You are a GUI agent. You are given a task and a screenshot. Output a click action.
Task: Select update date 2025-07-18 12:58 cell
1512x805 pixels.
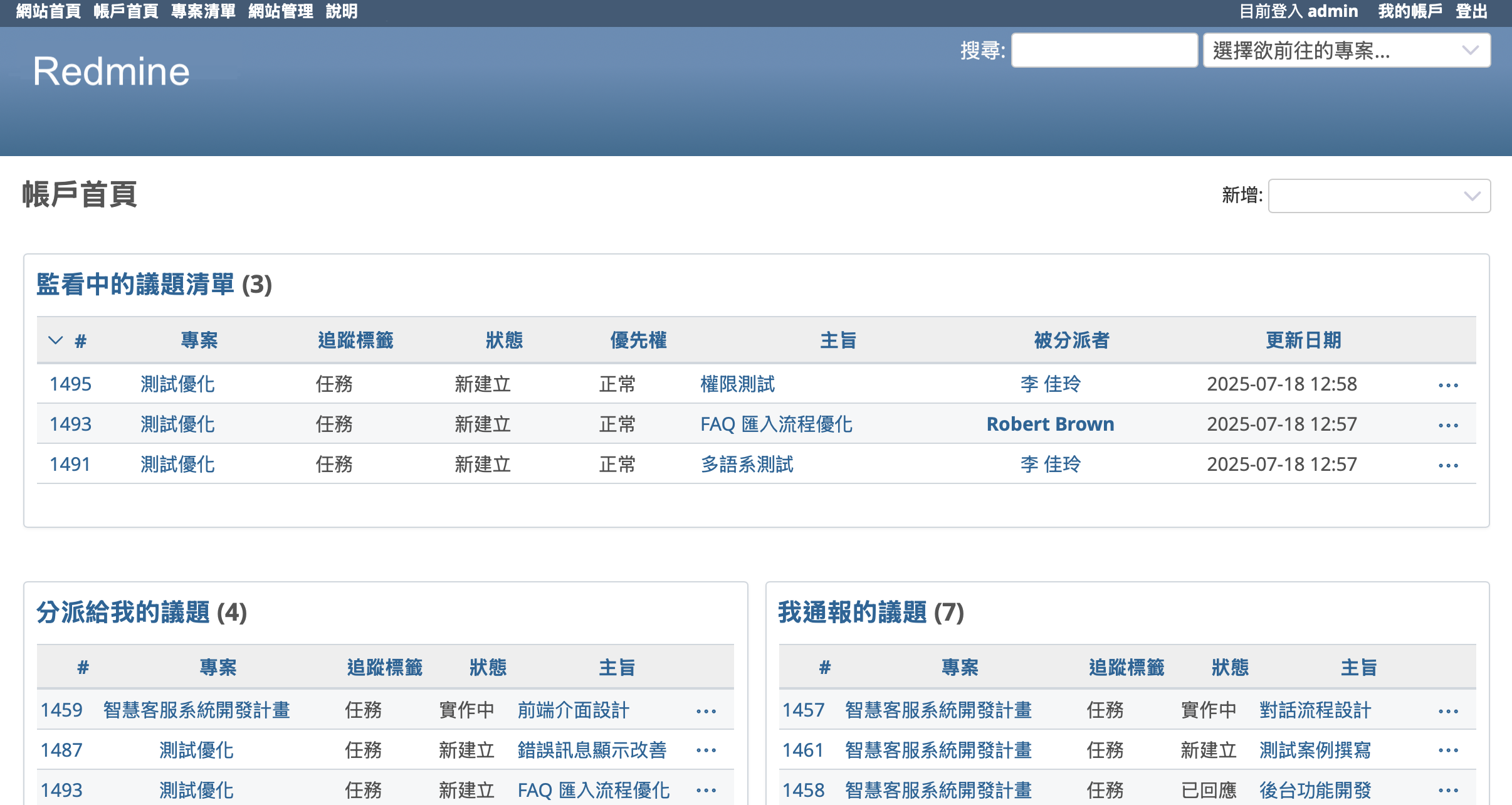1282,384
